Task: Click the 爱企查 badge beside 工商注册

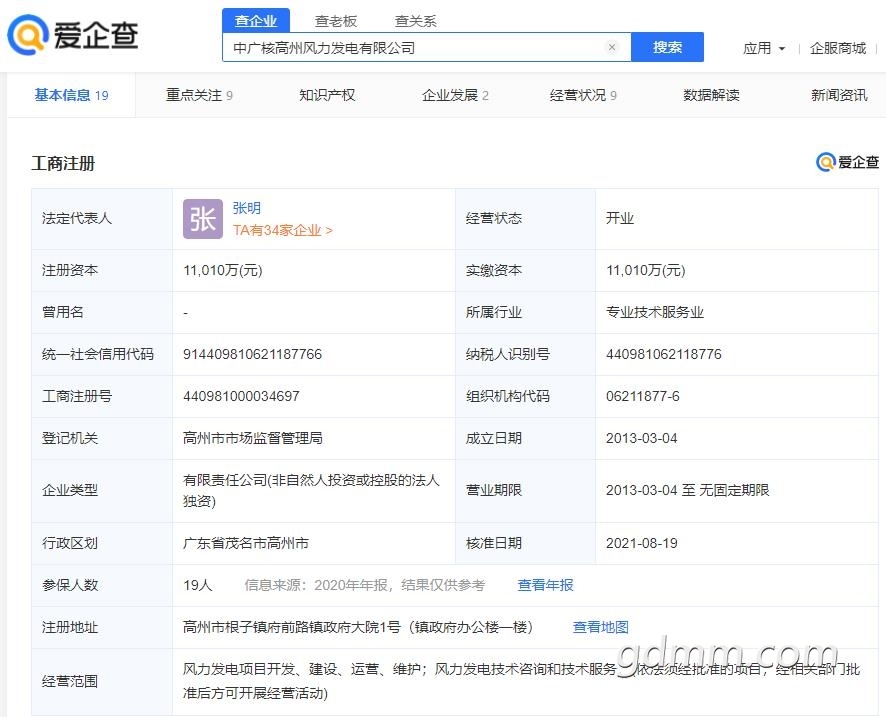Action: [x=847, y=162]
